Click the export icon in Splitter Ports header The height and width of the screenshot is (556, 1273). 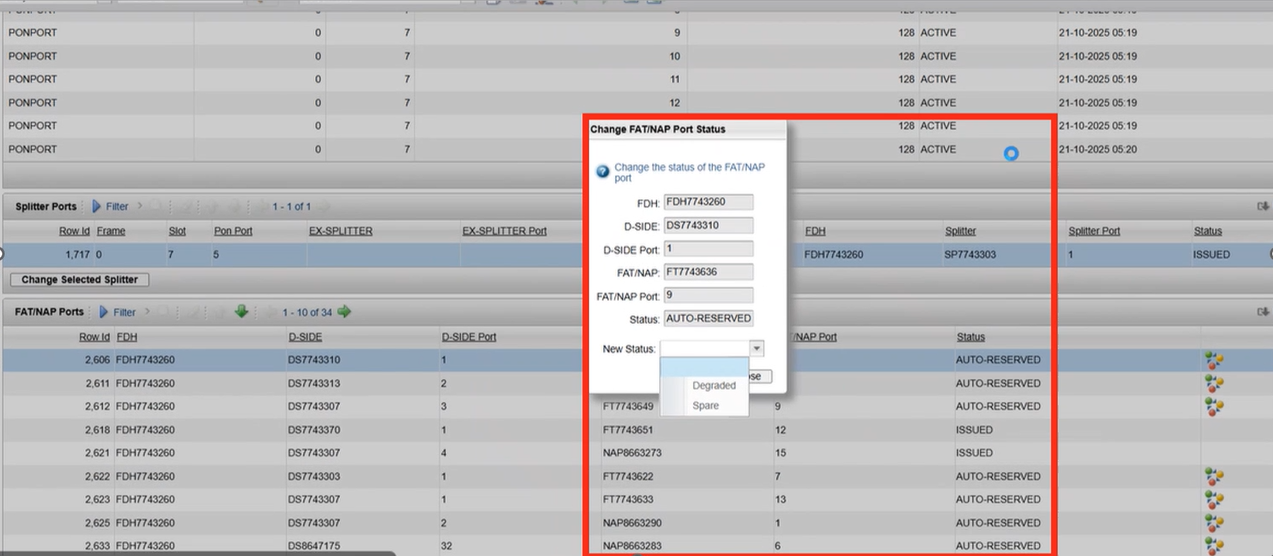(1263, 207)
